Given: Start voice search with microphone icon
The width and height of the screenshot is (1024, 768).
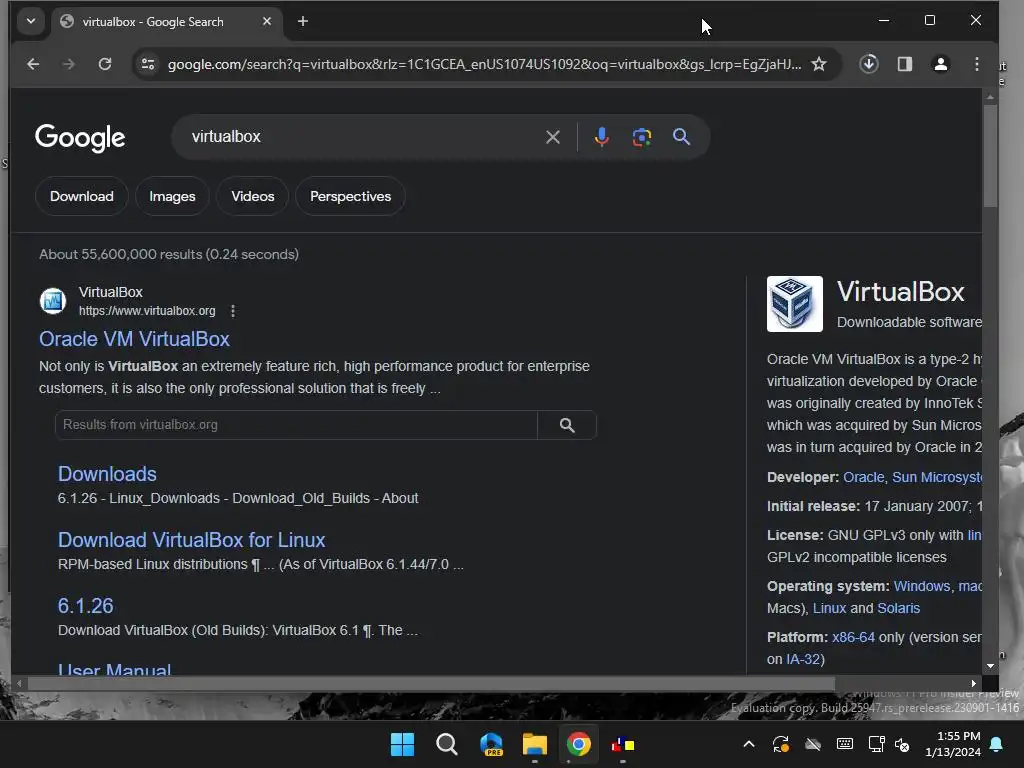Looking at the screenshot, I should [601, 137].
